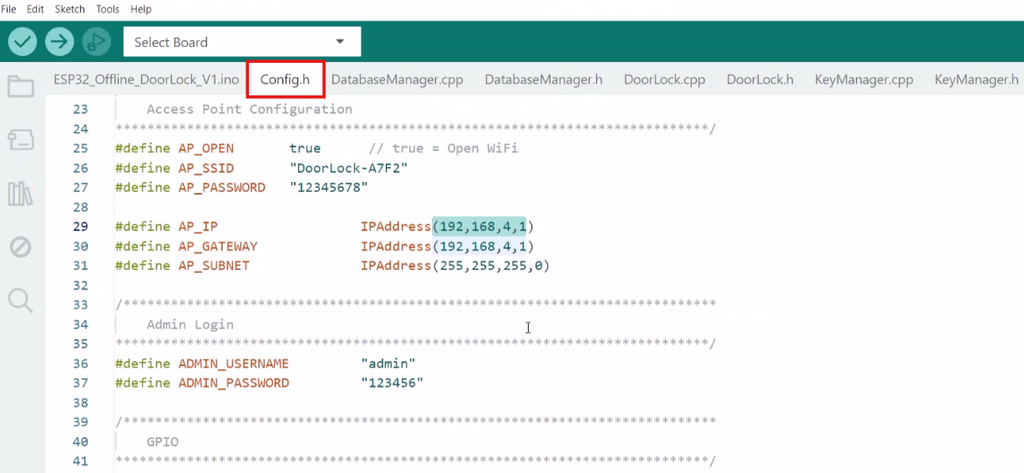Click the "GPIO" comment heading
The image size is (1024, 473).
click(x=162, y=442)
